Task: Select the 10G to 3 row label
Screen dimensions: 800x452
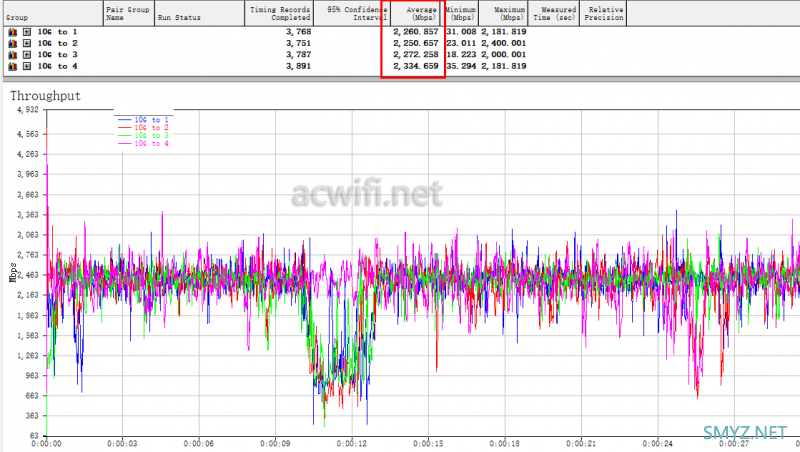Action: point(56,54)
